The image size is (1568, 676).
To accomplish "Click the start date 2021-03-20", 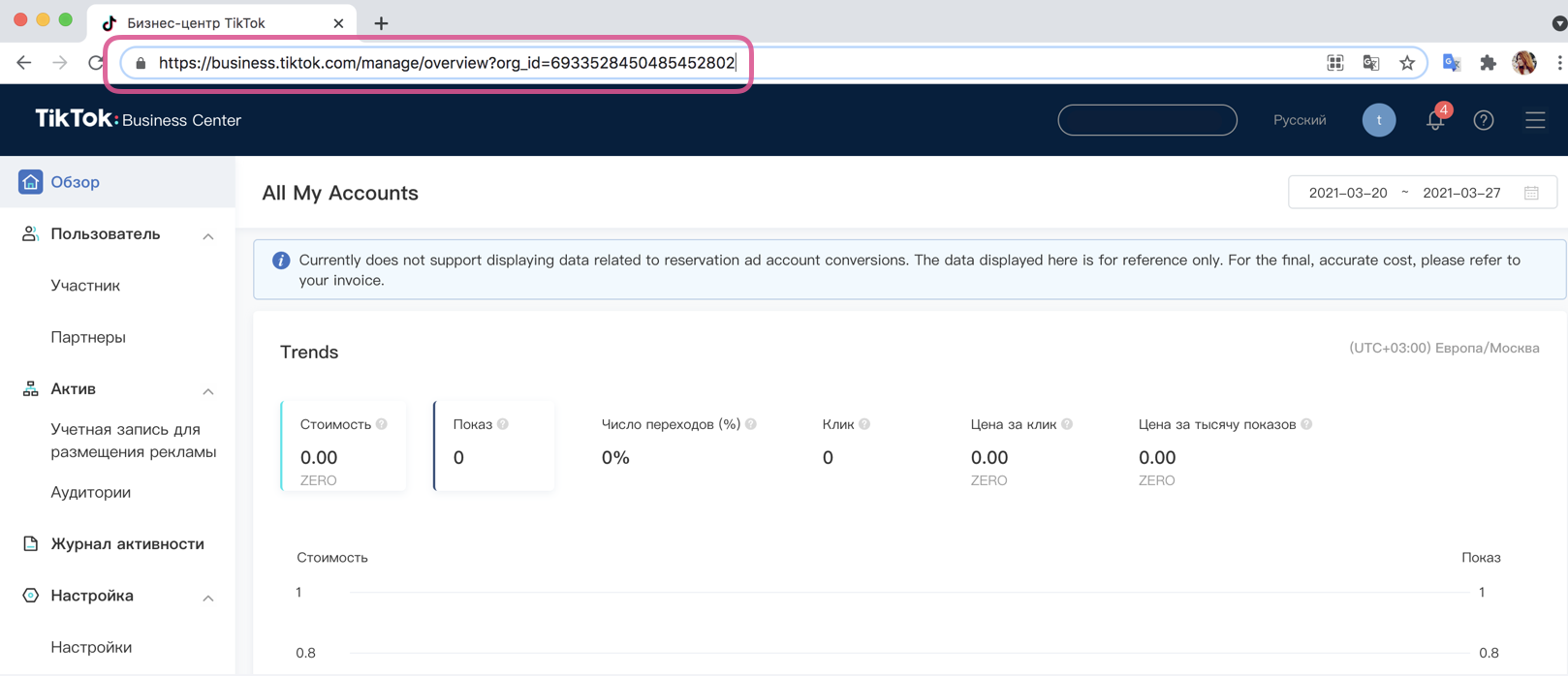I will click(x=1348, y=193).
